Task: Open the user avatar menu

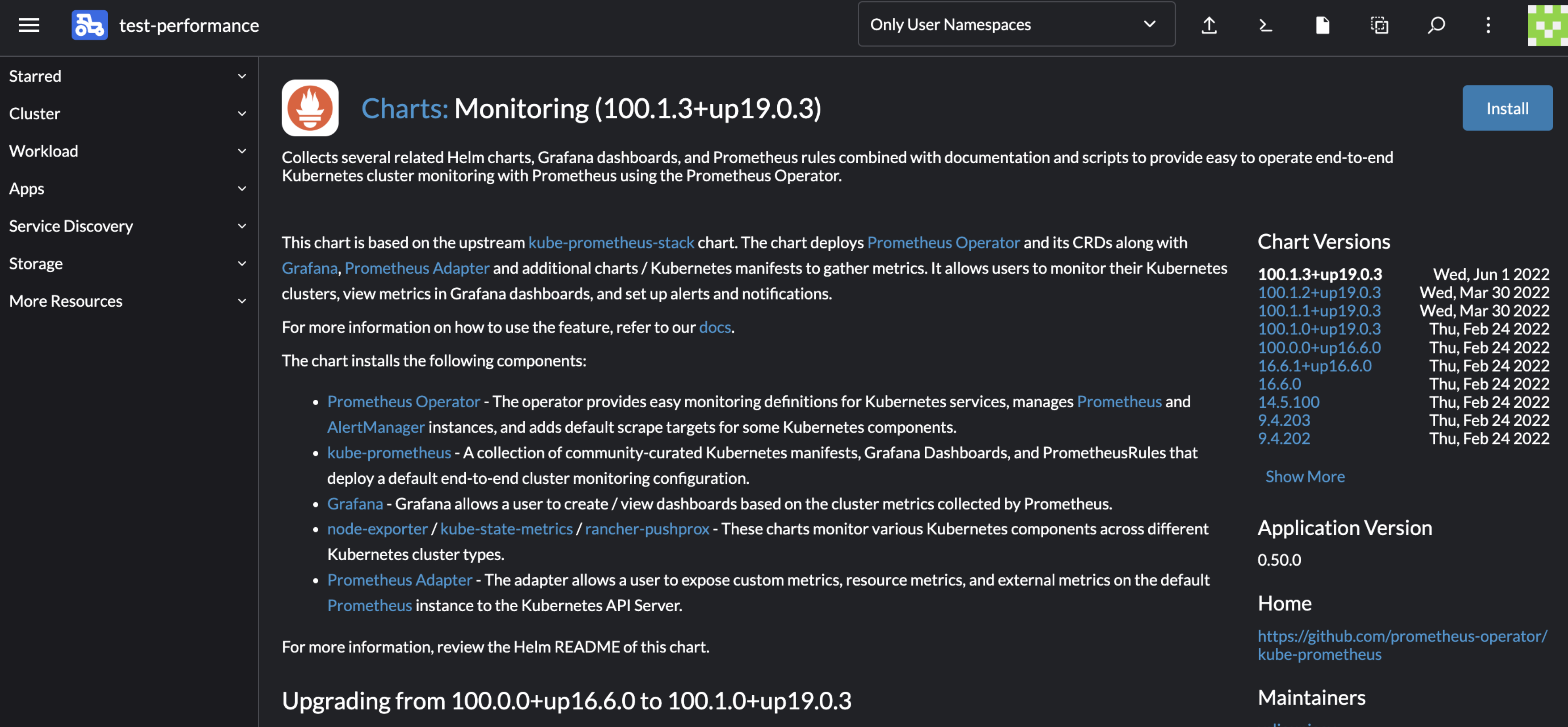Action: coord(1547,25)
